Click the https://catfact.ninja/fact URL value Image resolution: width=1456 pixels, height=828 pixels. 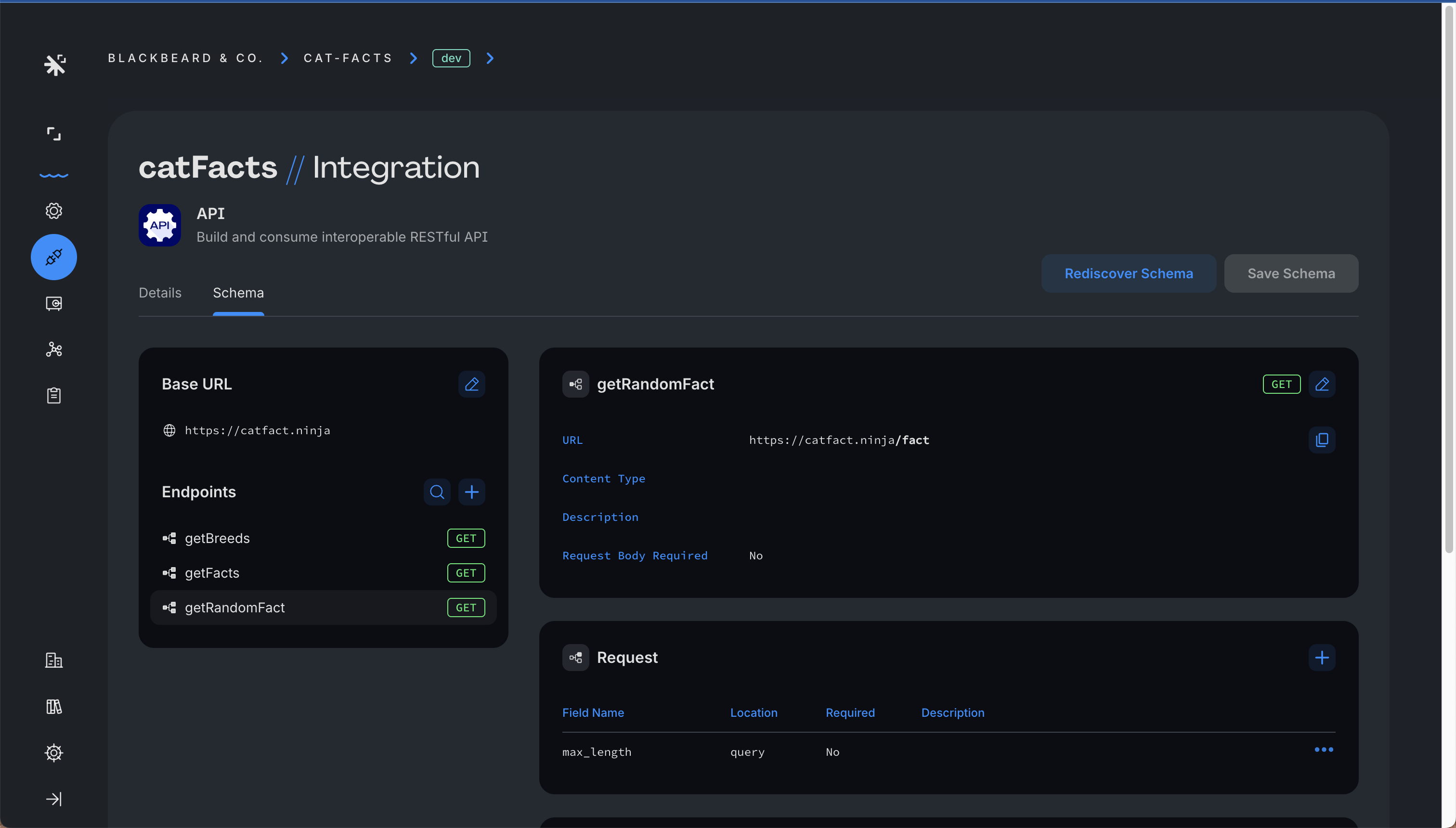pyautogui.click(x=839, y=440)
